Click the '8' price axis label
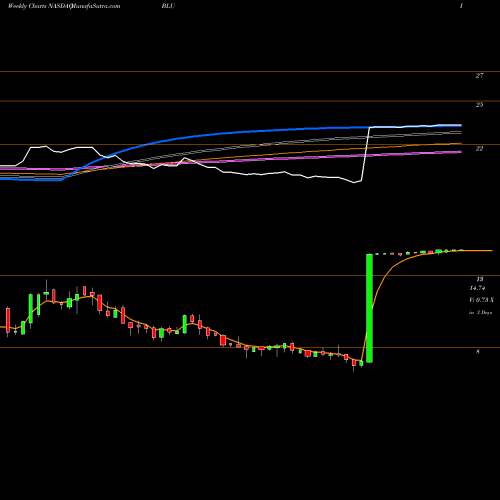Viewport: 500px width, 500px height. click(478, 352)
